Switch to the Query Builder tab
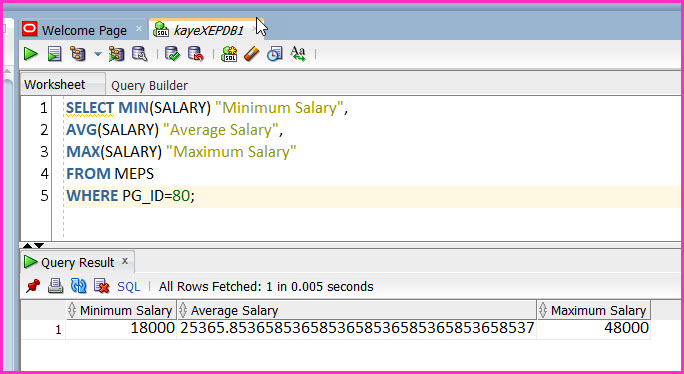 (x=149, y=86)
